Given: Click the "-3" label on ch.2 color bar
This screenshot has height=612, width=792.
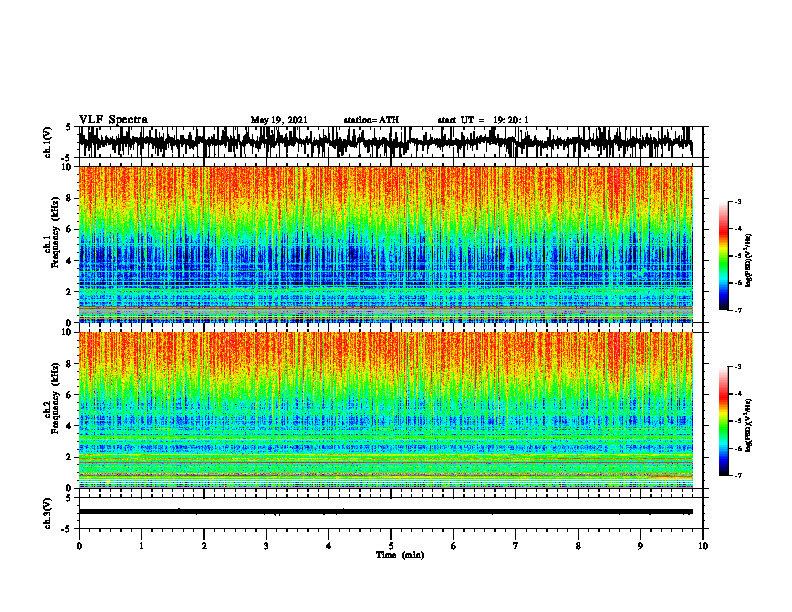Looking at the screenshot, I should 738,367.
